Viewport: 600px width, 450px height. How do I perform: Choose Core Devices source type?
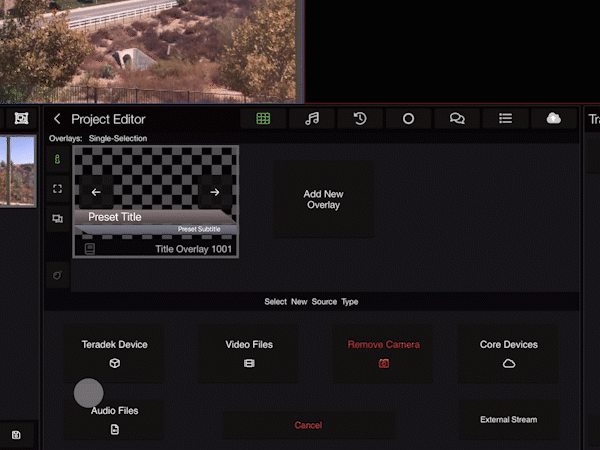(508, 352)
